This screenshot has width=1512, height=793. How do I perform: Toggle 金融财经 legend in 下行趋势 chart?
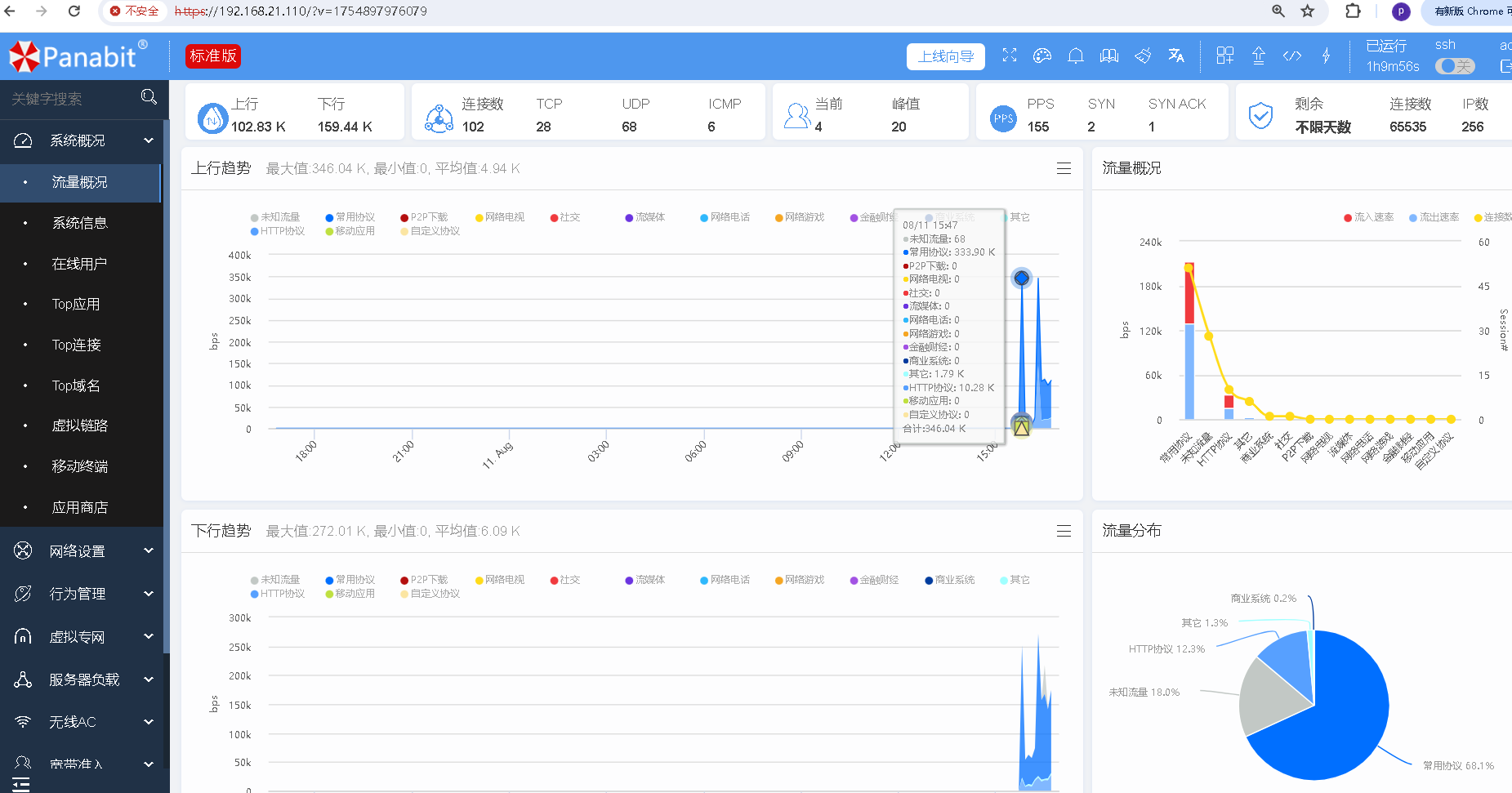(874, 580)
